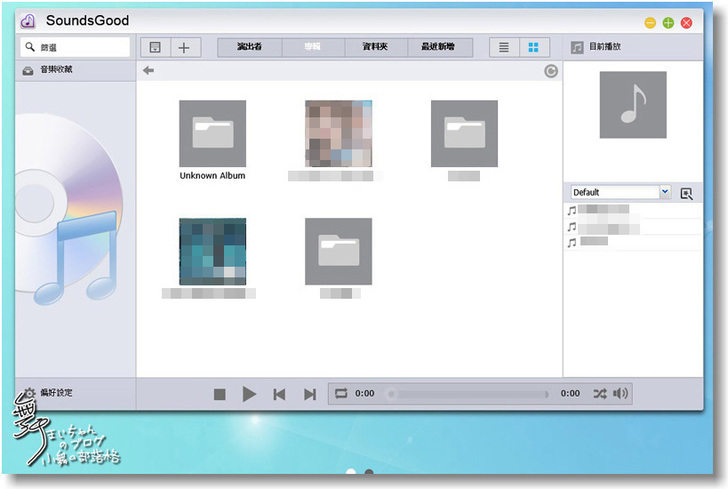This screenshot has width=728, height=489.
Task: Skip to the next track
Action: (310, 395)
